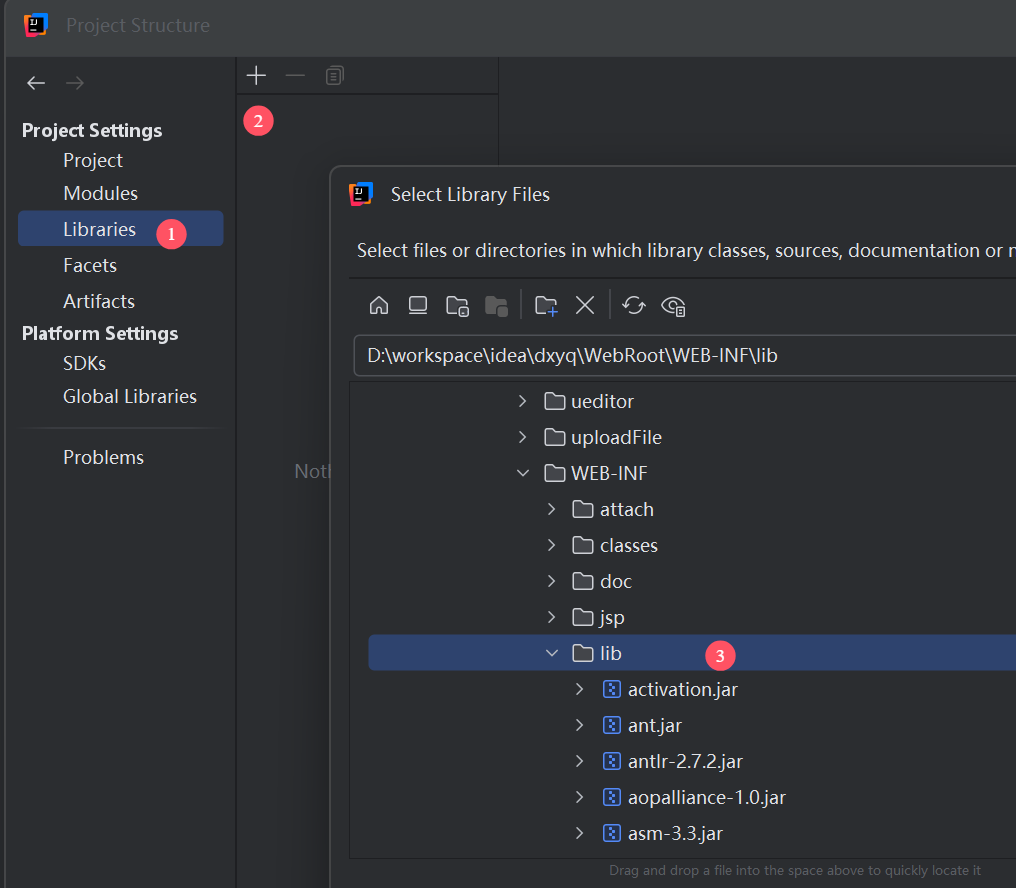Refresh the file tree
The width and height of the screenshot is (1016, 888).
pyautogui.click(x=634, y=306)
